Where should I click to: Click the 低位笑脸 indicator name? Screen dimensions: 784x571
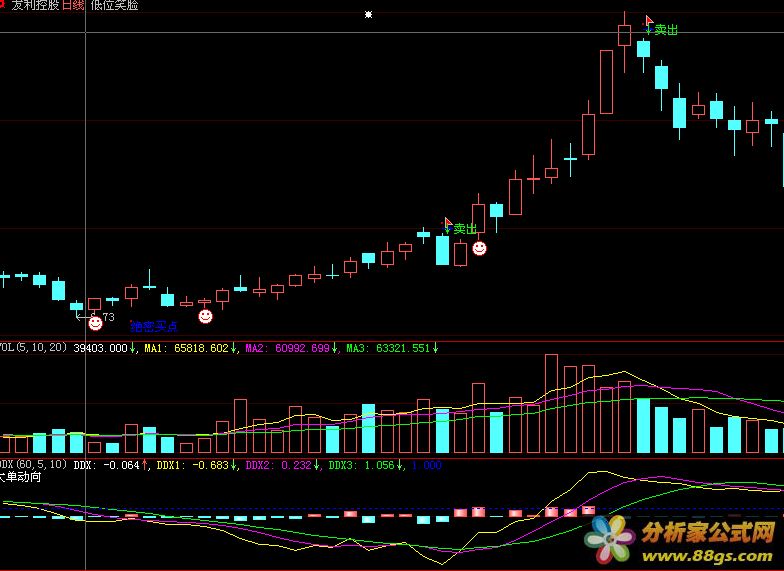[114, 6]
